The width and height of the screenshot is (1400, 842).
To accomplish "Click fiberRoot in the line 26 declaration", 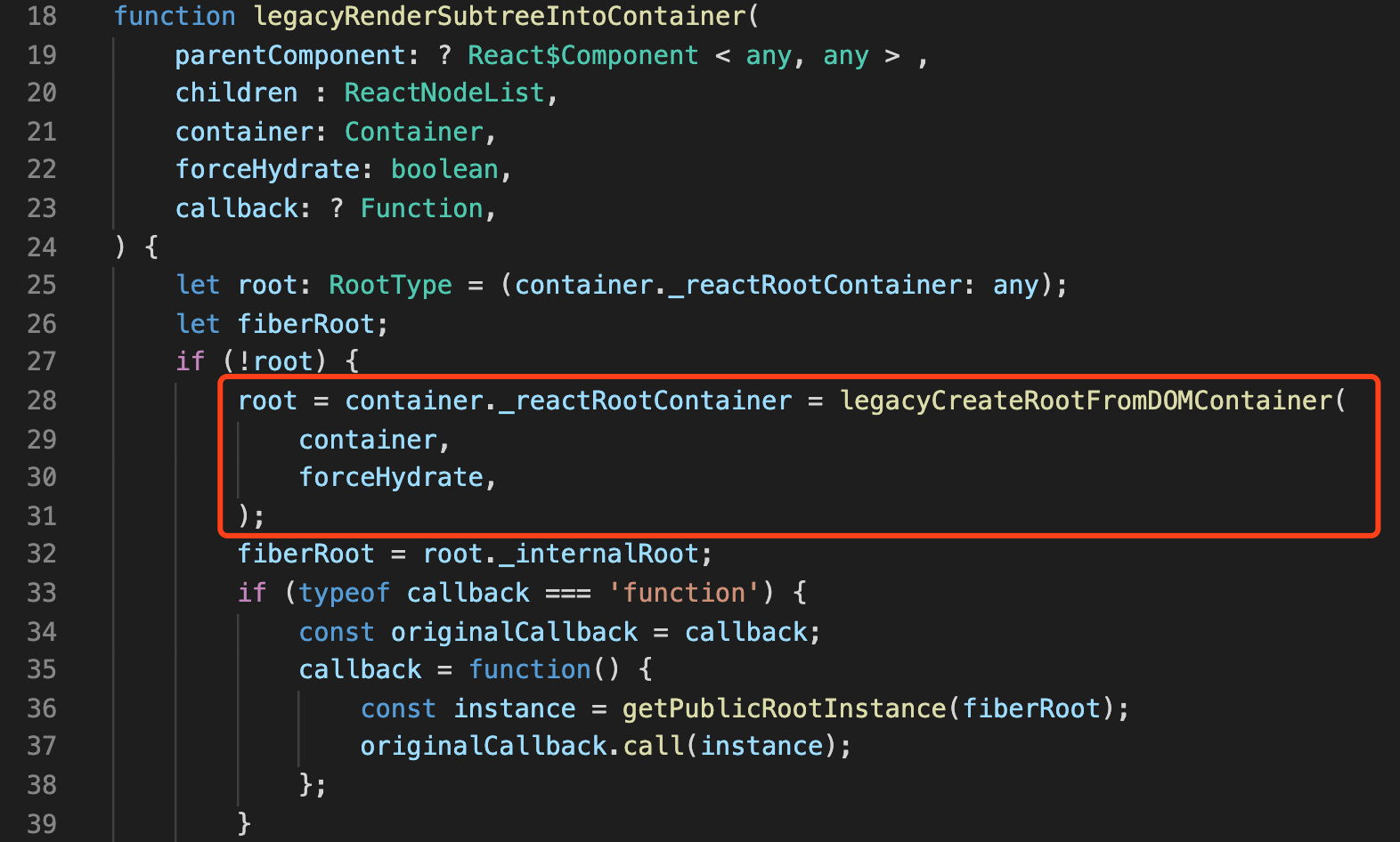I will tap(305, 324).
